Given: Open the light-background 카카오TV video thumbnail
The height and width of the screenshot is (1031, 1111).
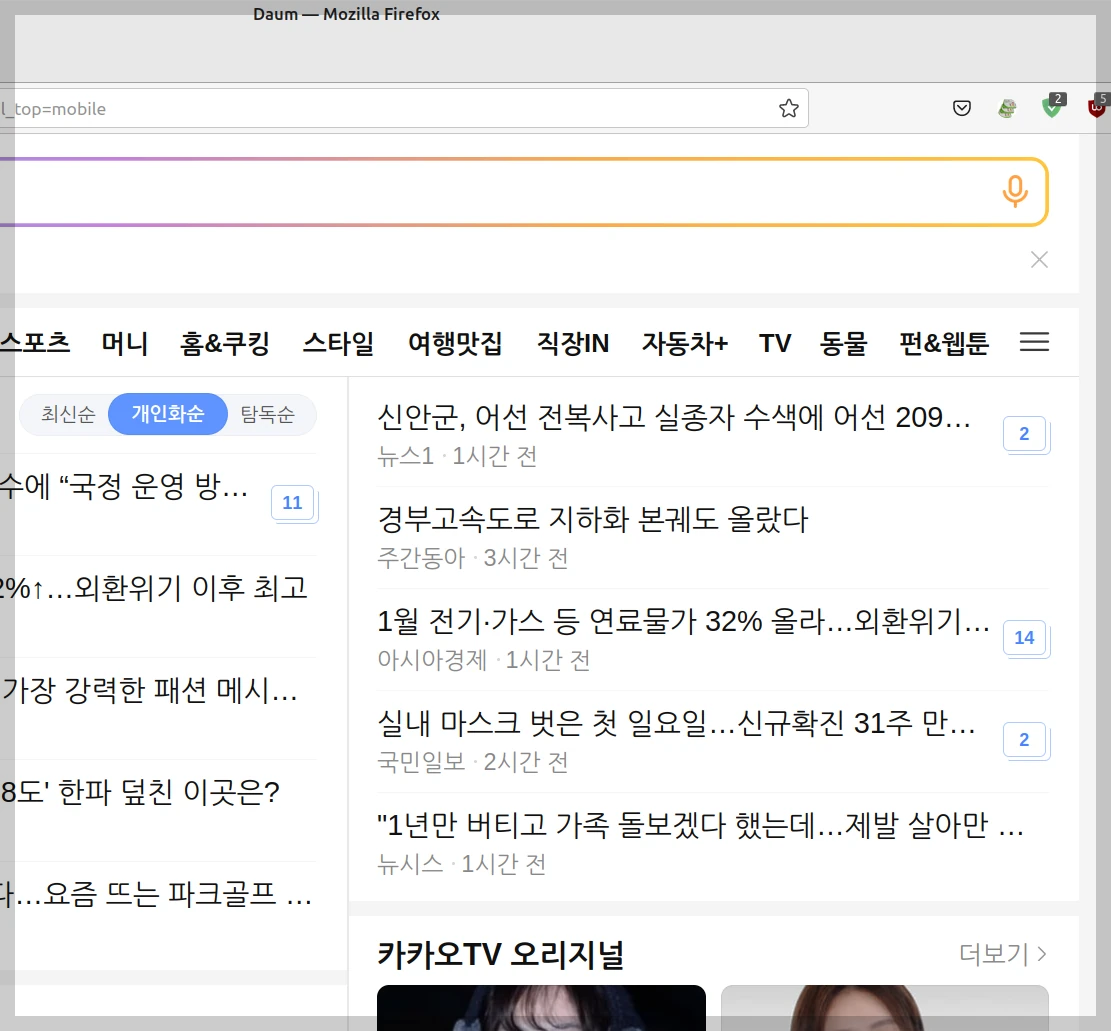Looking at the screenshot, I should [x=884, y=1008].
